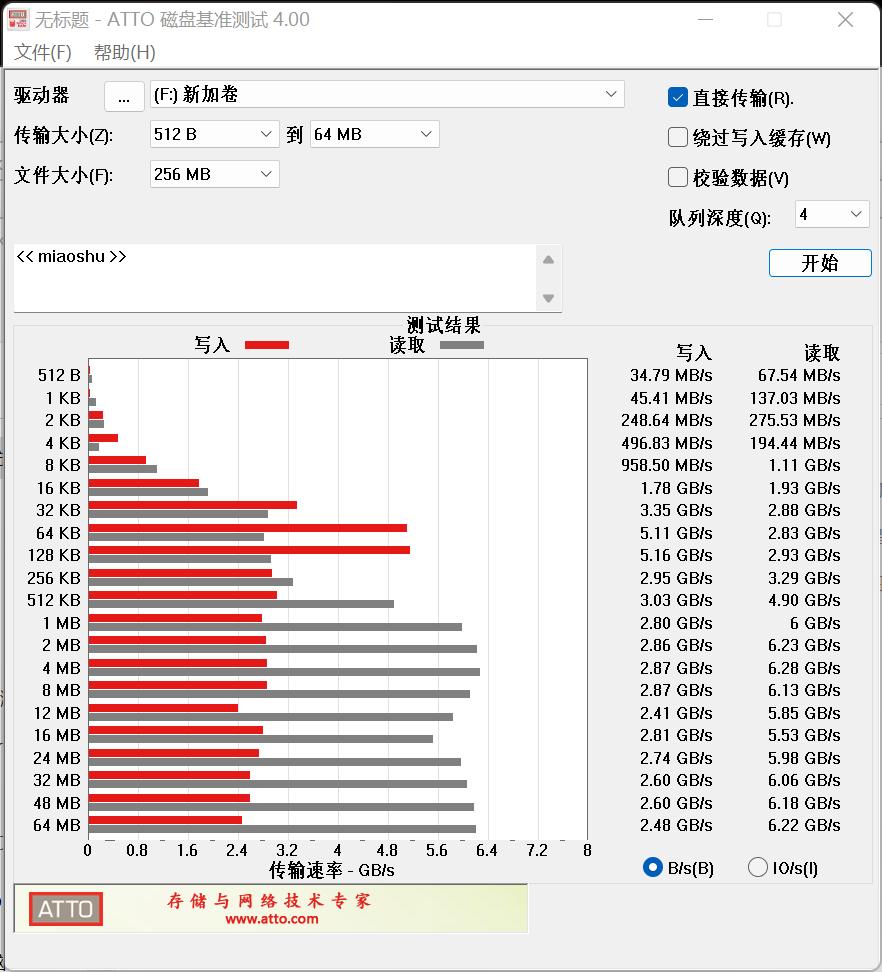Open the queue depth dropdown showing 4
Image resolution: width=882 pixels, height=972 pixels.
click(858, 213)
